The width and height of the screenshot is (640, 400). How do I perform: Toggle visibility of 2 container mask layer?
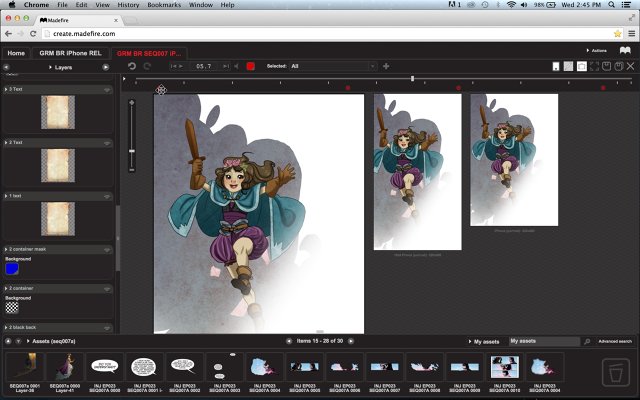coord(107,249)
